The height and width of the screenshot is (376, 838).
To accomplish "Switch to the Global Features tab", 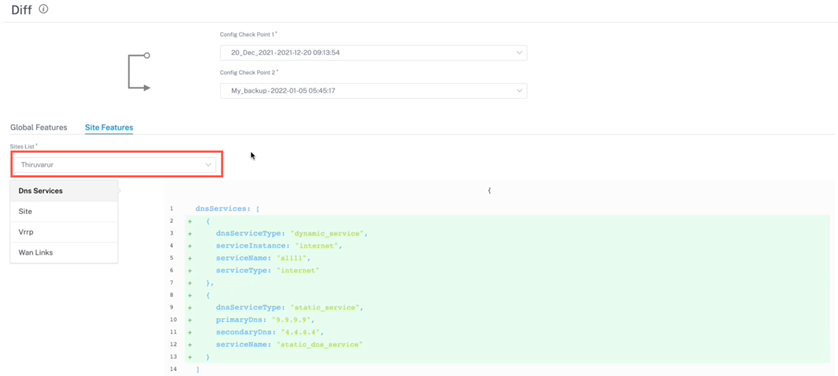I will (x=38, y=127).
